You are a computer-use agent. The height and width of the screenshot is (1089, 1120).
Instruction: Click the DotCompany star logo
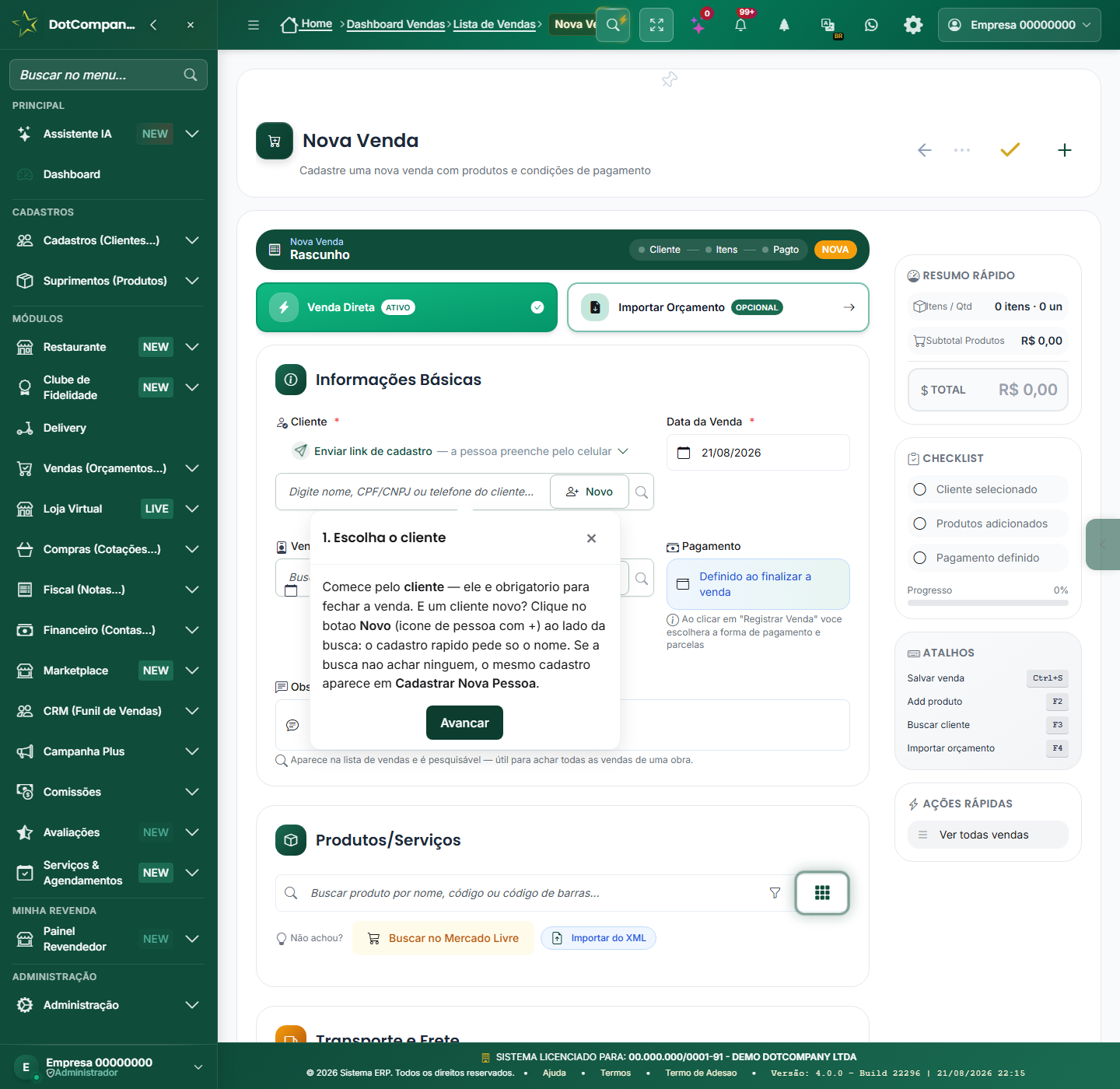(x=25, y=24)
